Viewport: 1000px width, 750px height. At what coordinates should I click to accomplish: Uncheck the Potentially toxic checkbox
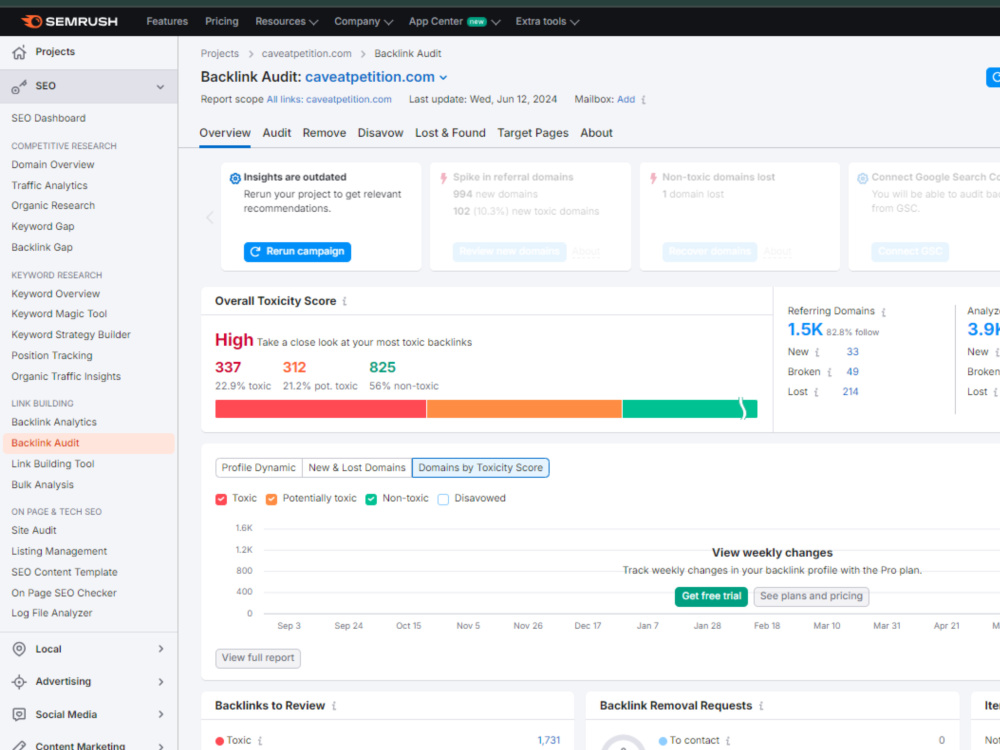pyautogui.click(x=271, y=499)
